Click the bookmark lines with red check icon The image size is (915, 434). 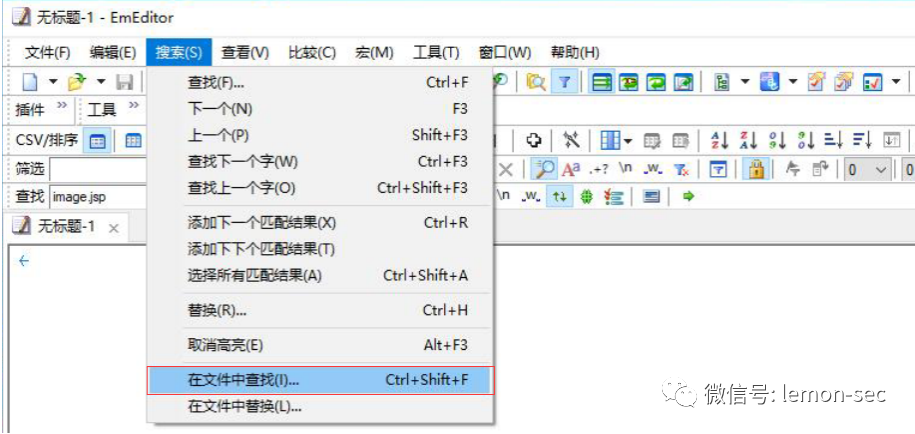point(614,197)
